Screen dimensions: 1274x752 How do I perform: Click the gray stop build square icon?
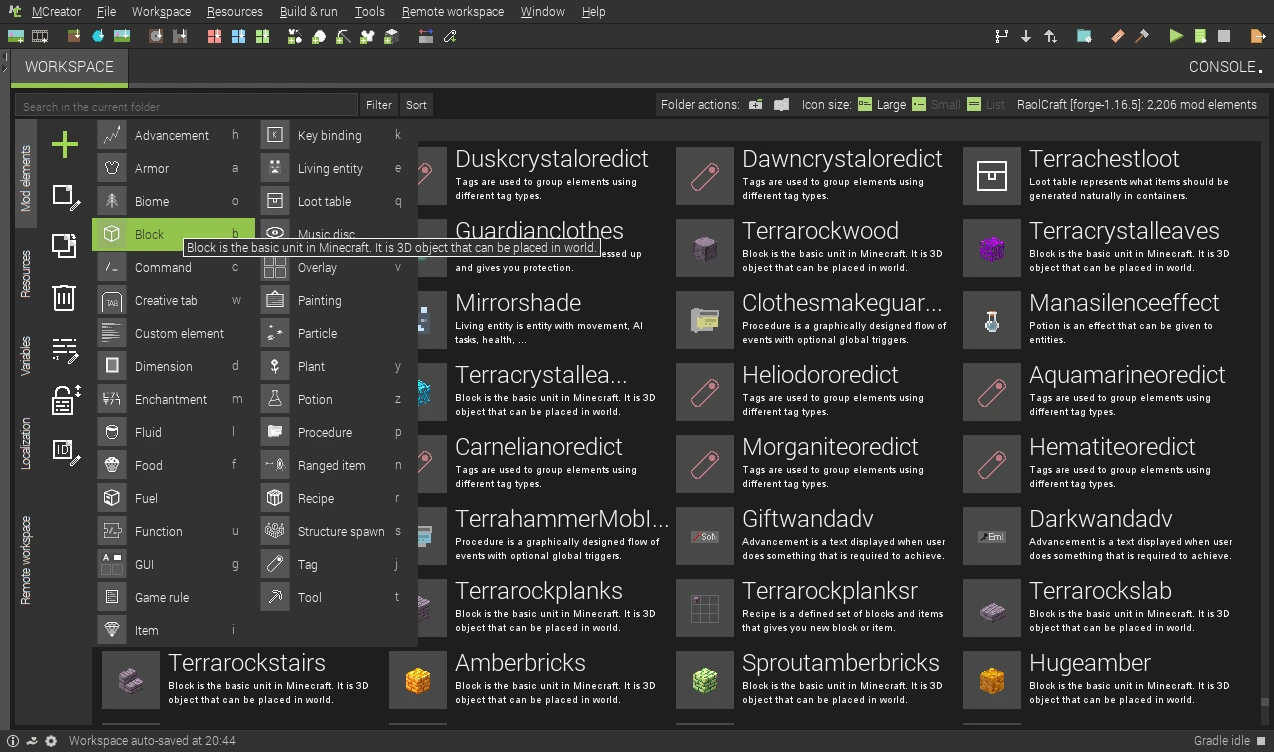(x=1224, y=36)
